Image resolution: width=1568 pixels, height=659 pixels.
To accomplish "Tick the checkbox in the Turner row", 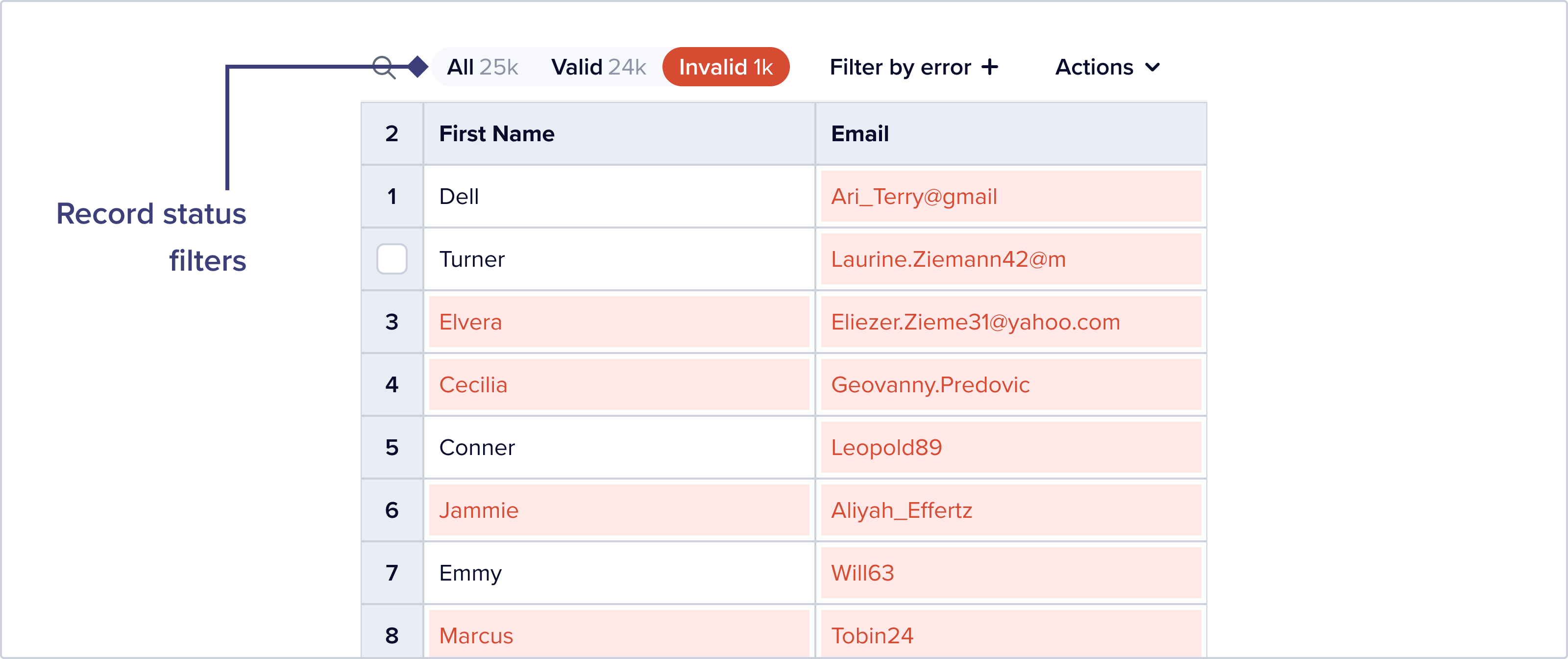I will [x=392, y=259].
